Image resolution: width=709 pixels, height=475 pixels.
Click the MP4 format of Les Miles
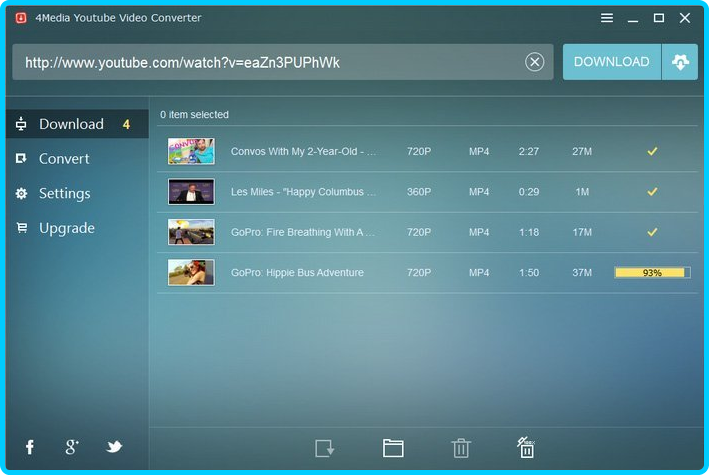coord(479,192)
